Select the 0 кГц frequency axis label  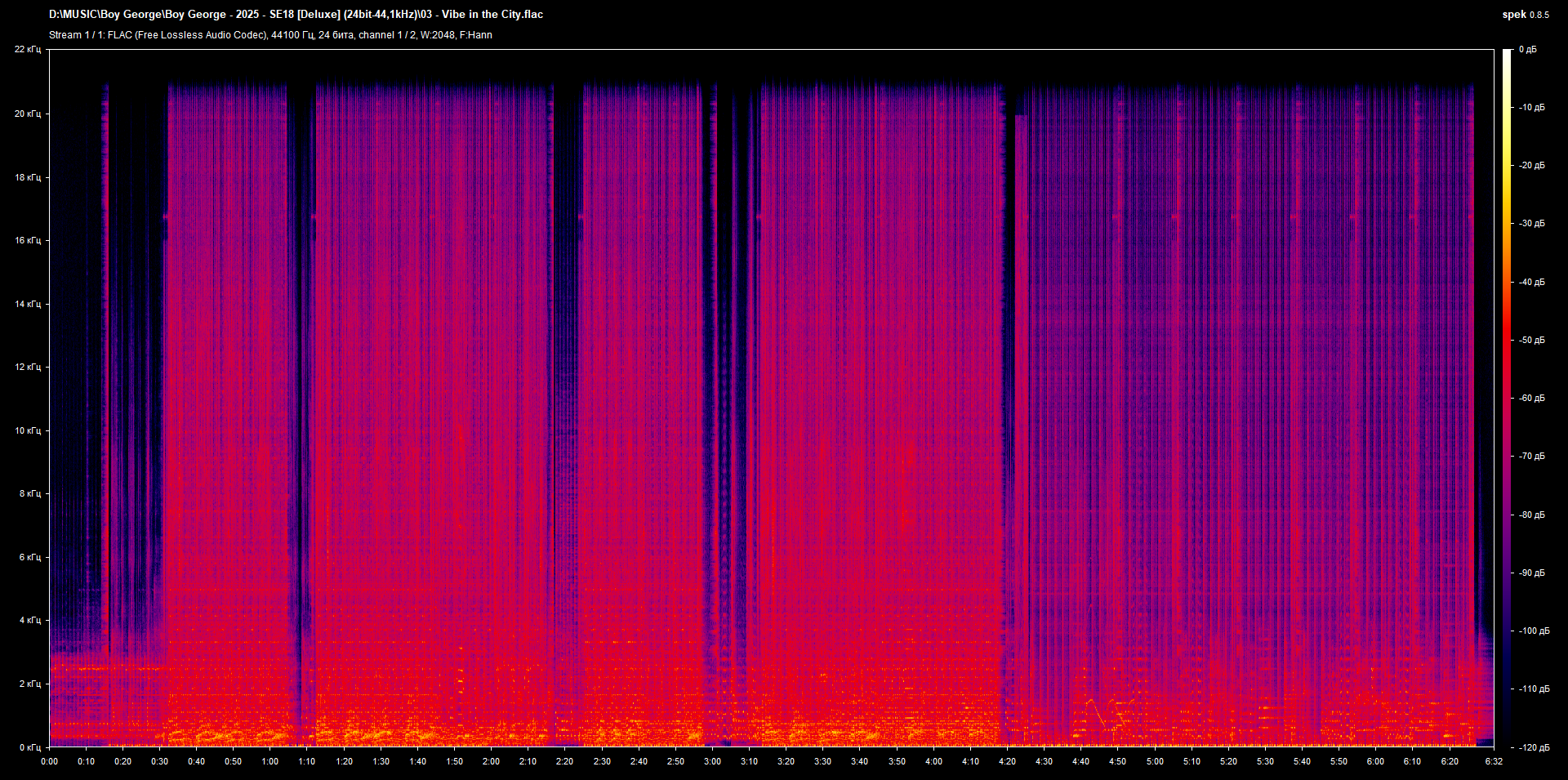pyautogui.click(x=30, y=747)
